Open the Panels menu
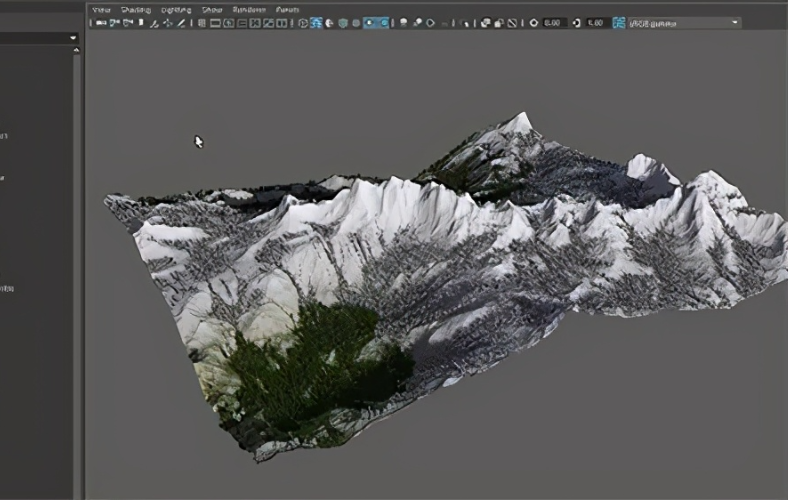The image size is (788, 500). [287, 10]
